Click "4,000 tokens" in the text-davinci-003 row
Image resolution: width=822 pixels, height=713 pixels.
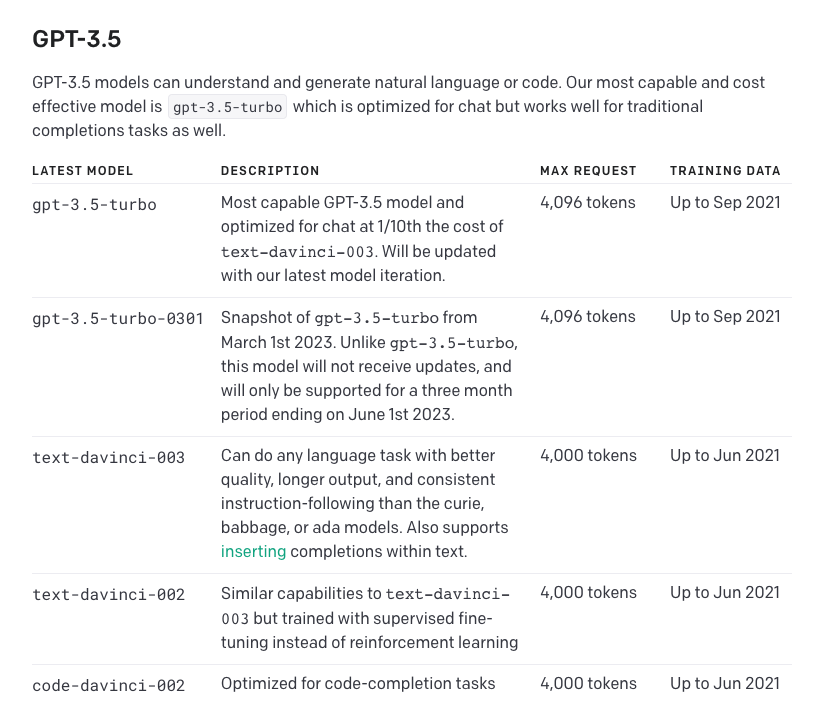coord(587,456)
